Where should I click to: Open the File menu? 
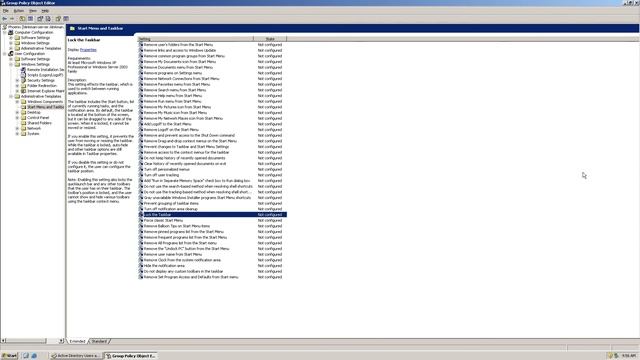pyautogui.click(x=6, y=11)
